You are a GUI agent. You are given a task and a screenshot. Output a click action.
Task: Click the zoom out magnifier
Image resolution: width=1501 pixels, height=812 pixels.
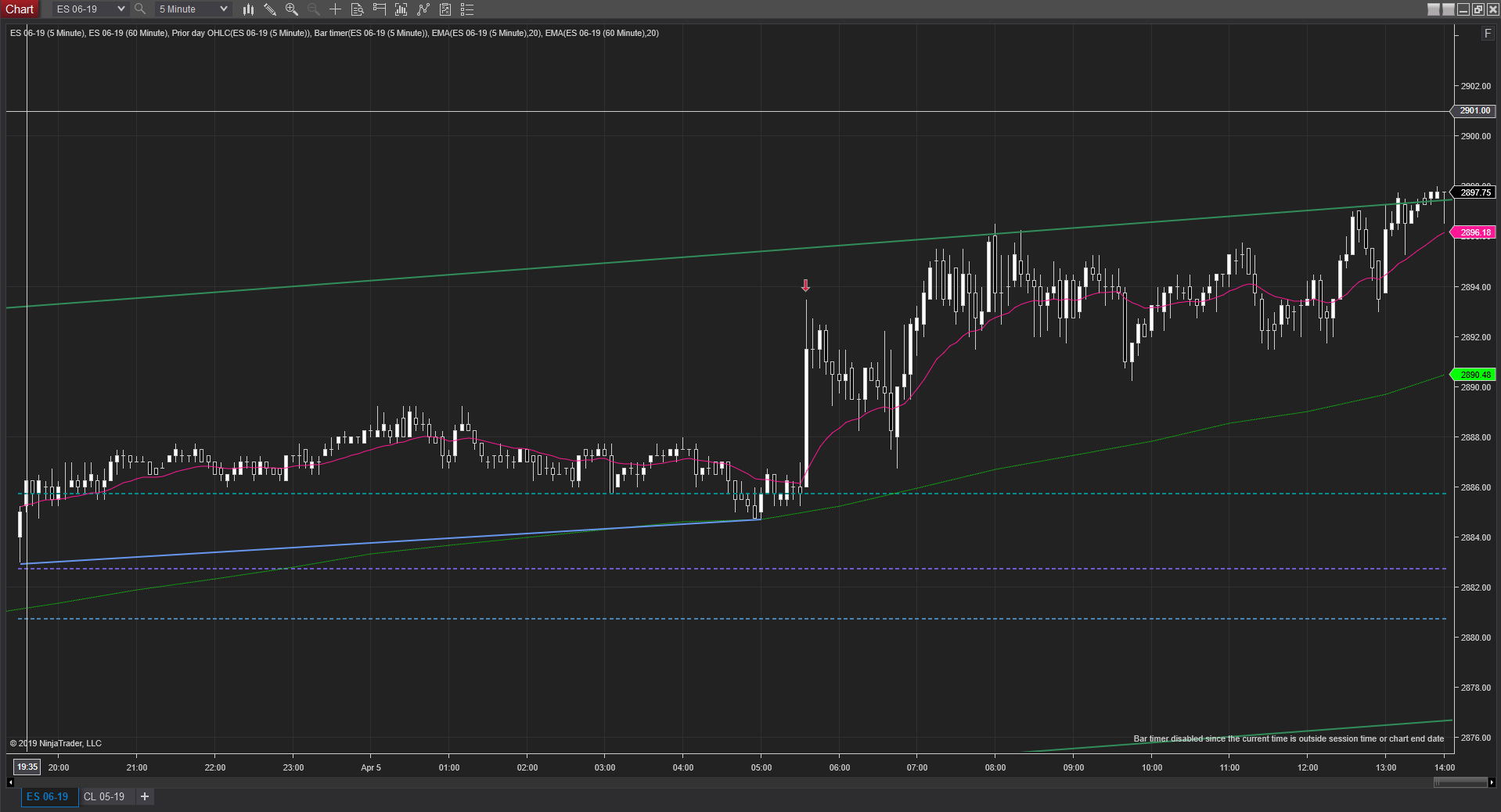(314, 9)
